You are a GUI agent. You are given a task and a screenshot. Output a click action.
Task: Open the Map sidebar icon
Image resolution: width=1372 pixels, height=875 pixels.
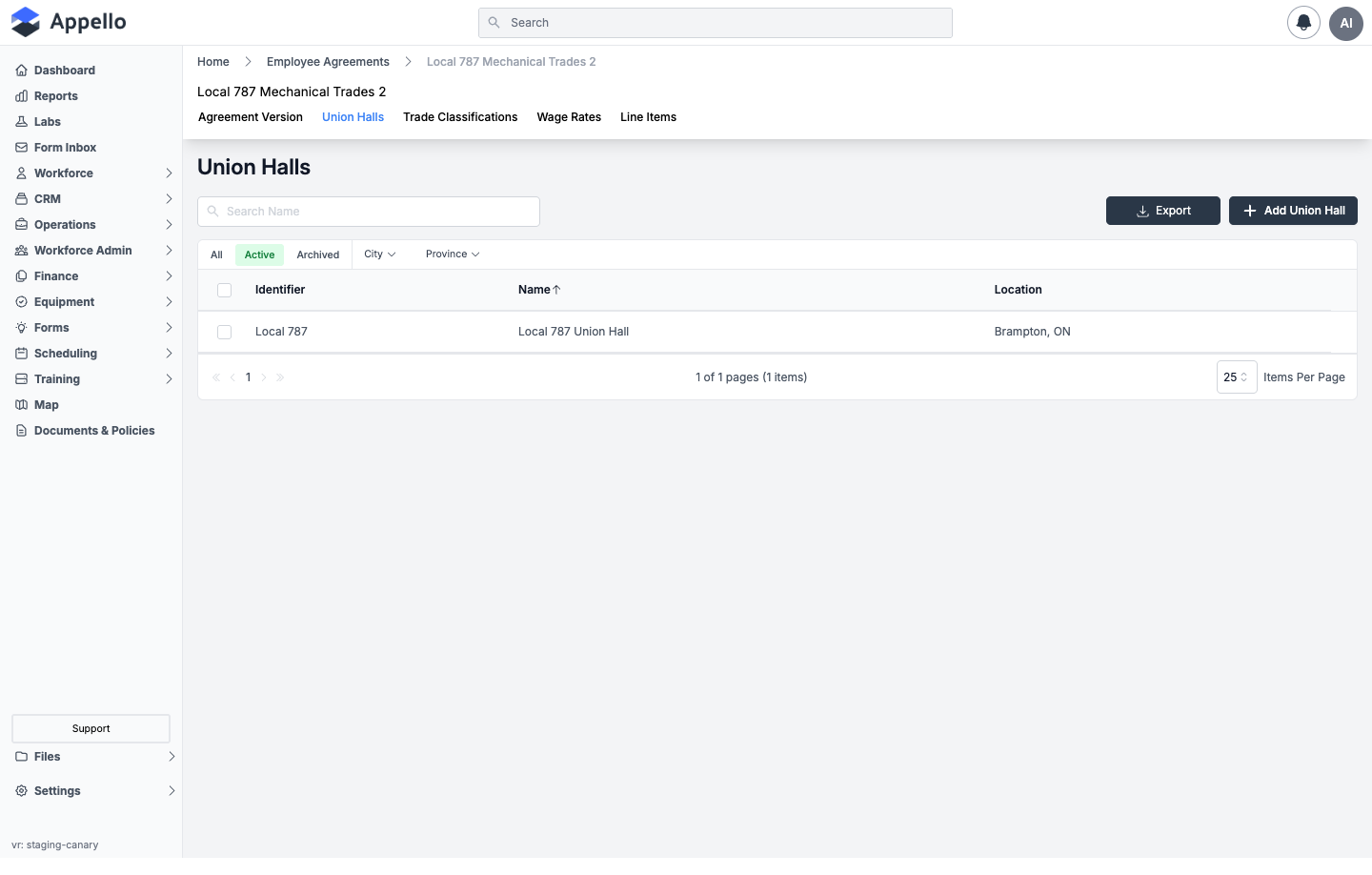coord(21,405)
